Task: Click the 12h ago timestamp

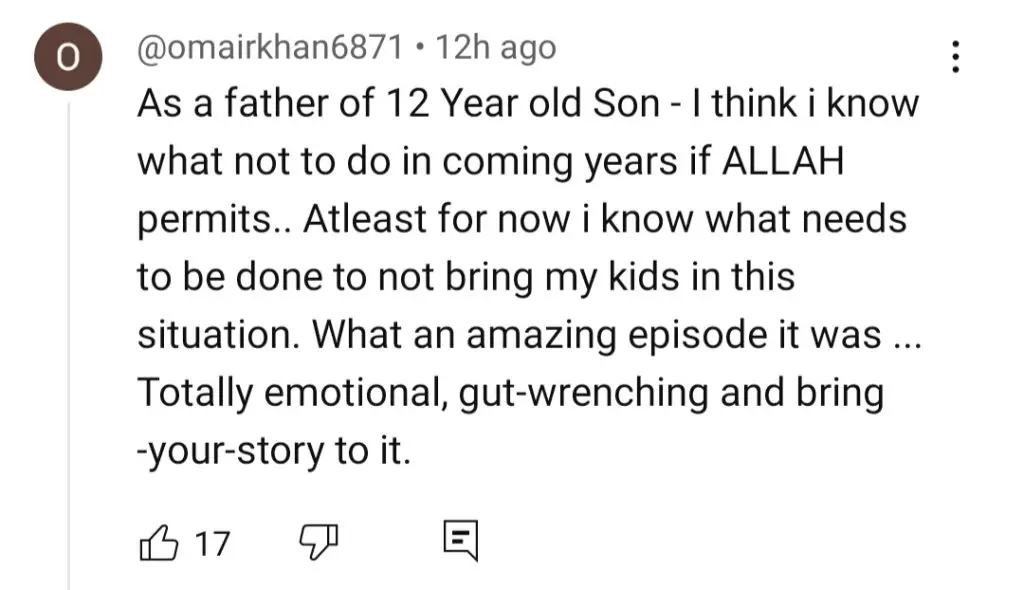Action: 495,47
